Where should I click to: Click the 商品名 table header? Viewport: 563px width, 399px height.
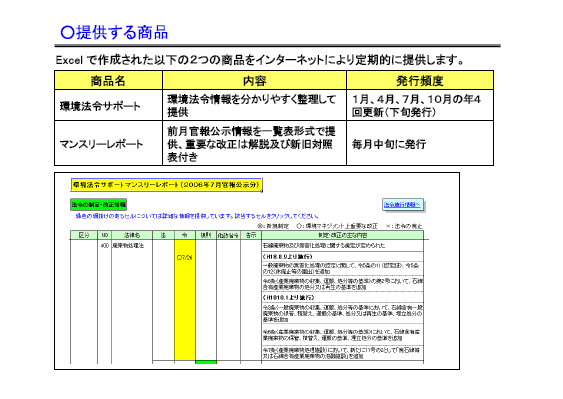(108, 80)
